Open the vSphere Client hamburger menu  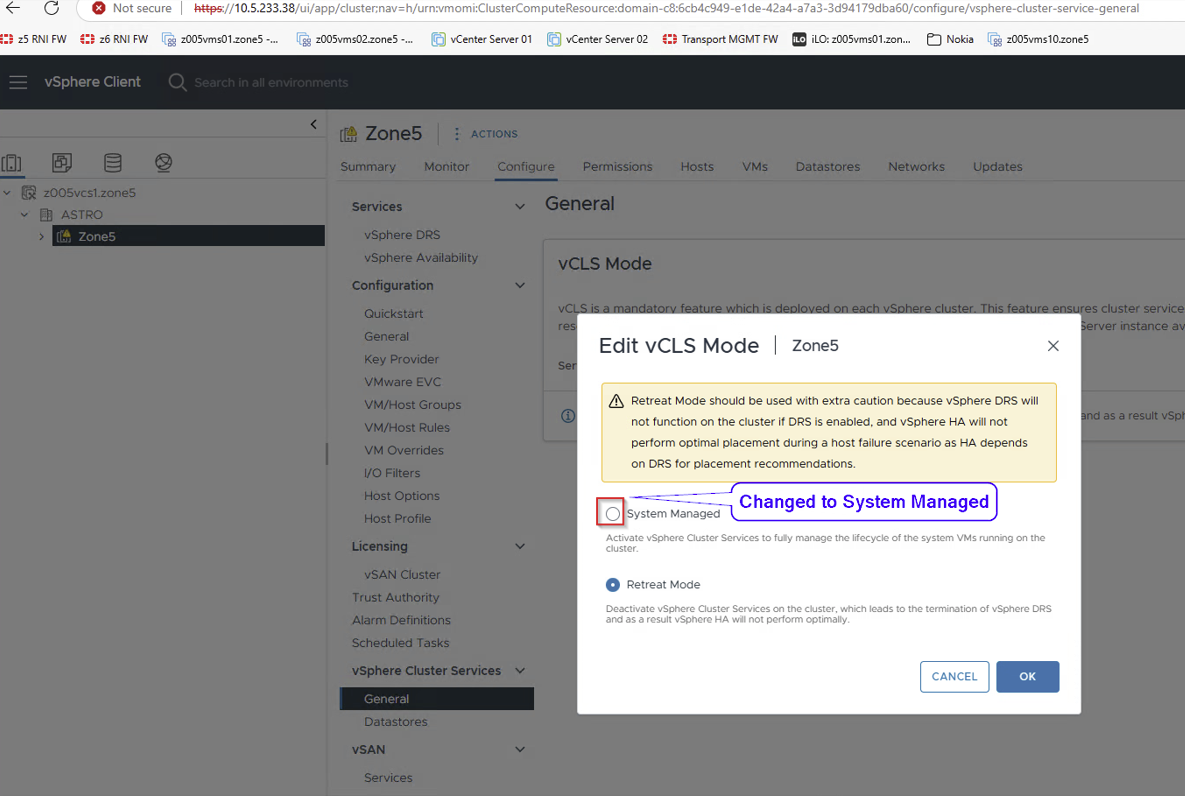tap(18, 82)
